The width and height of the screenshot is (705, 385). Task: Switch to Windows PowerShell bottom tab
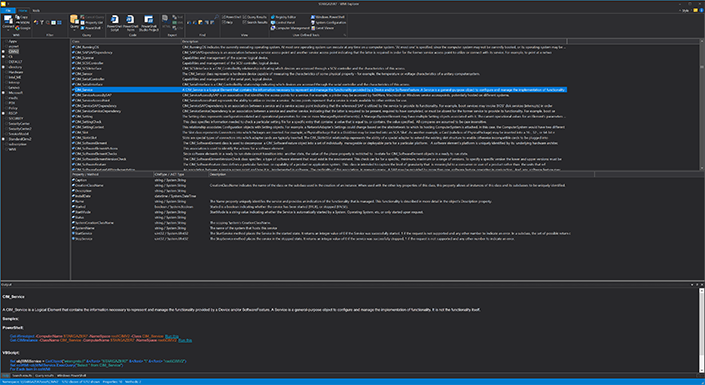coord(71,375)
